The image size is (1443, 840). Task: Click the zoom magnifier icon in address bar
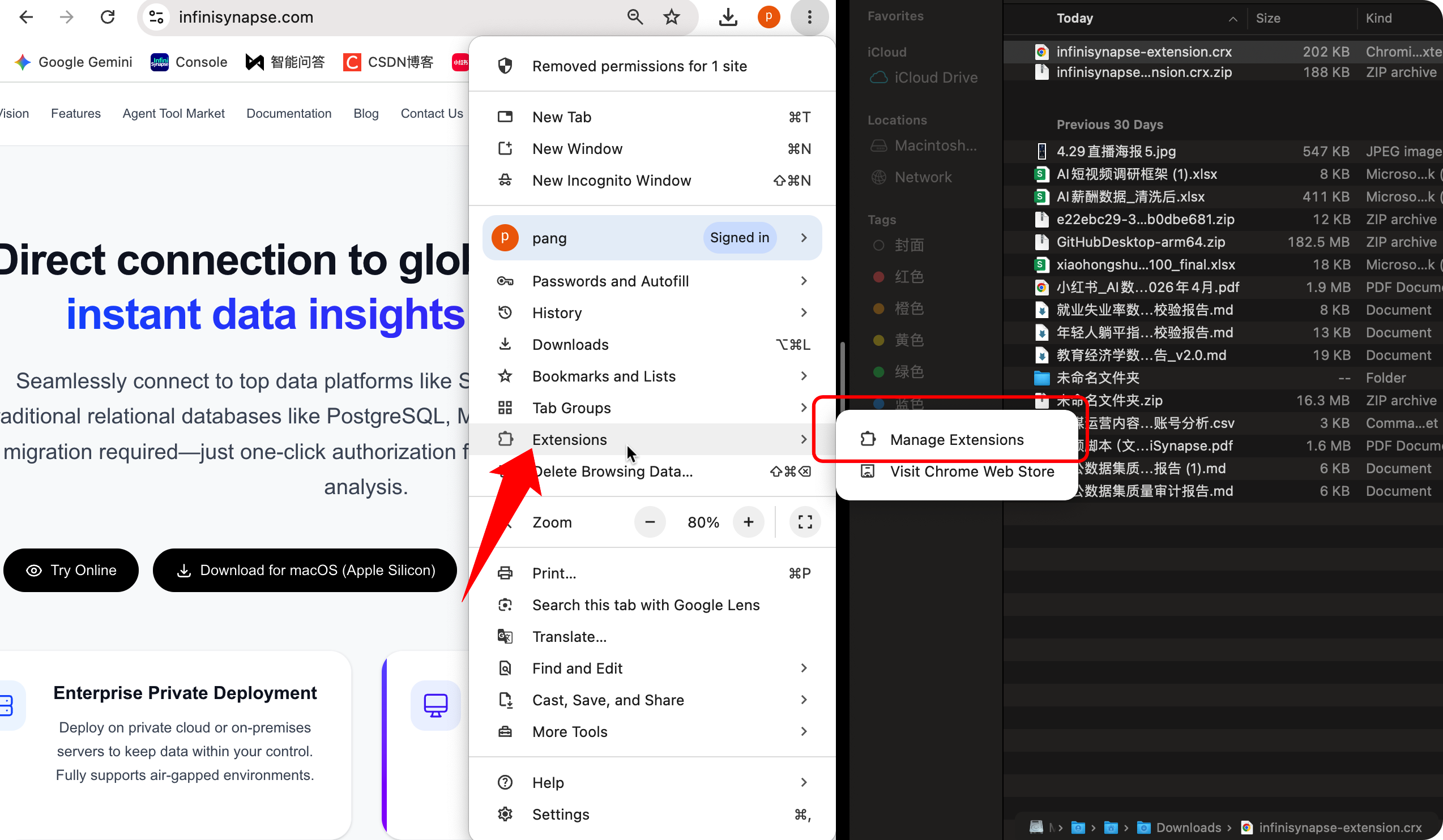tap(634, 17)
